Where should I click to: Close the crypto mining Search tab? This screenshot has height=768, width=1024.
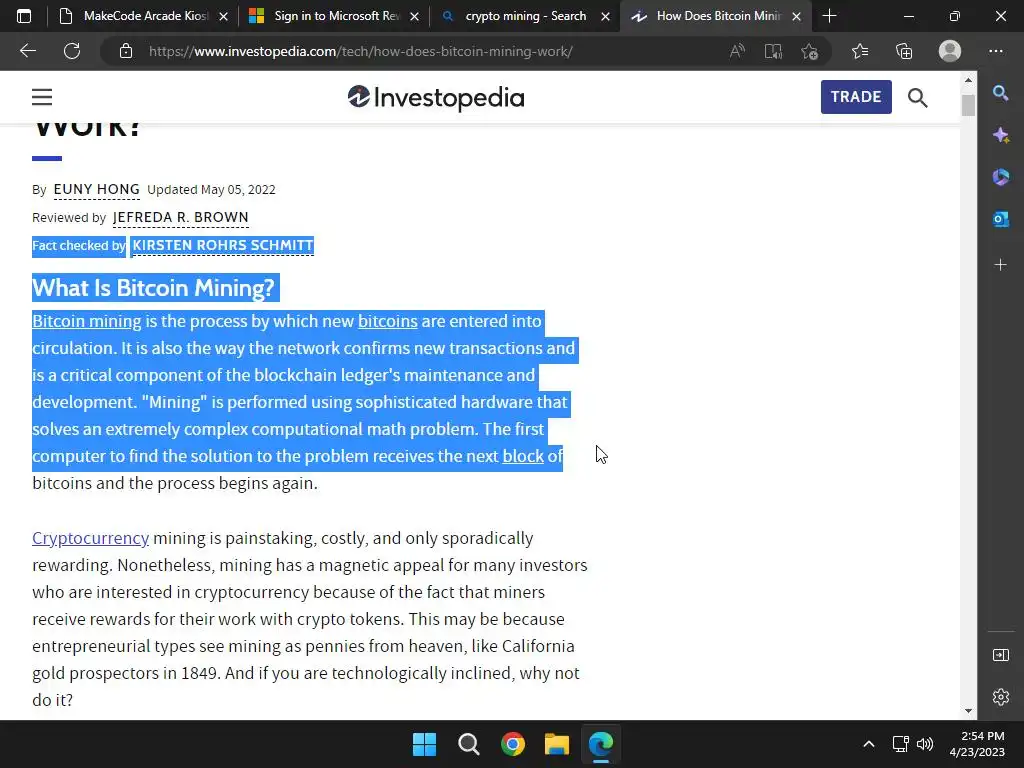coord(605,16)
